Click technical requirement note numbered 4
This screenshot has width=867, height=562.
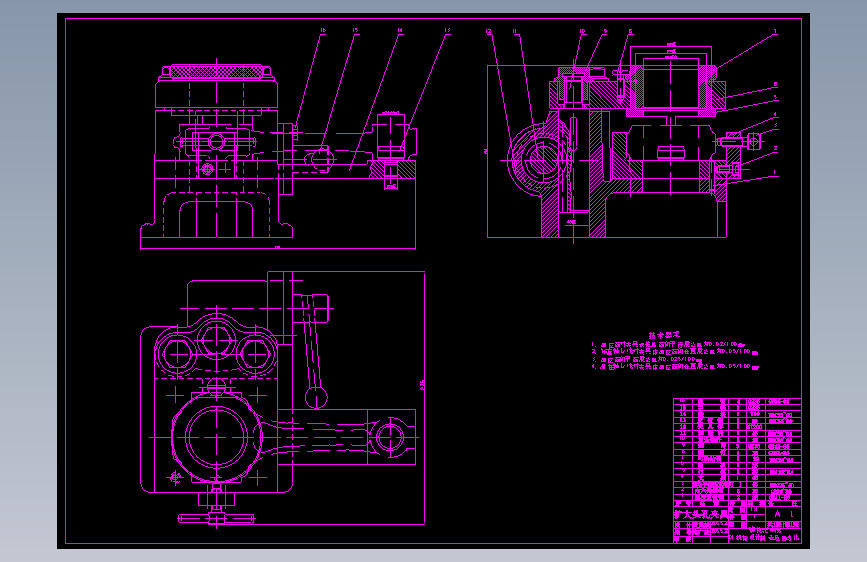pyautogui.click(x=675, y=366)
